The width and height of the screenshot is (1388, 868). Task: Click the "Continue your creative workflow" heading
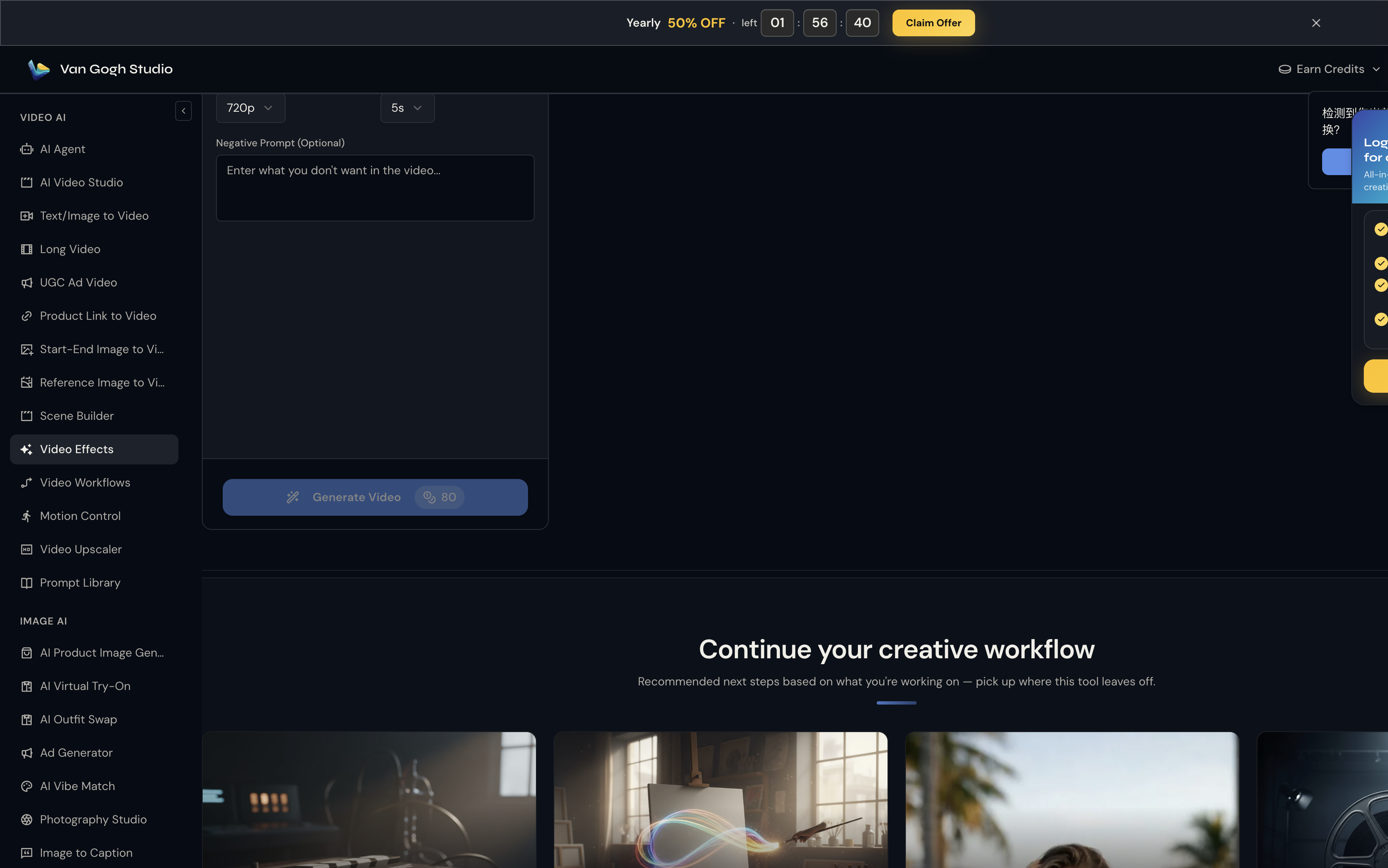pyautogui.click(x=896, y=649)
